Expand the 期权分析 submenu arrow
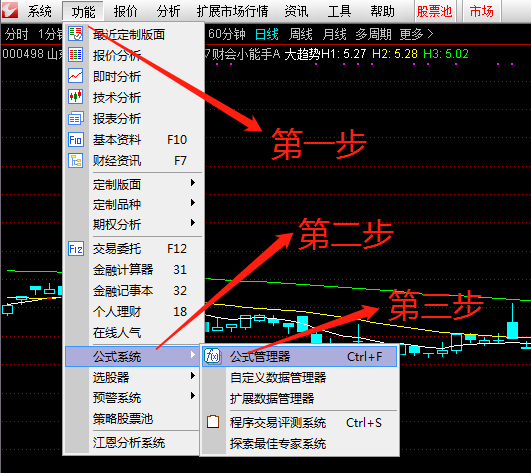This screenshot has width=531, height=473. point(193,223)
